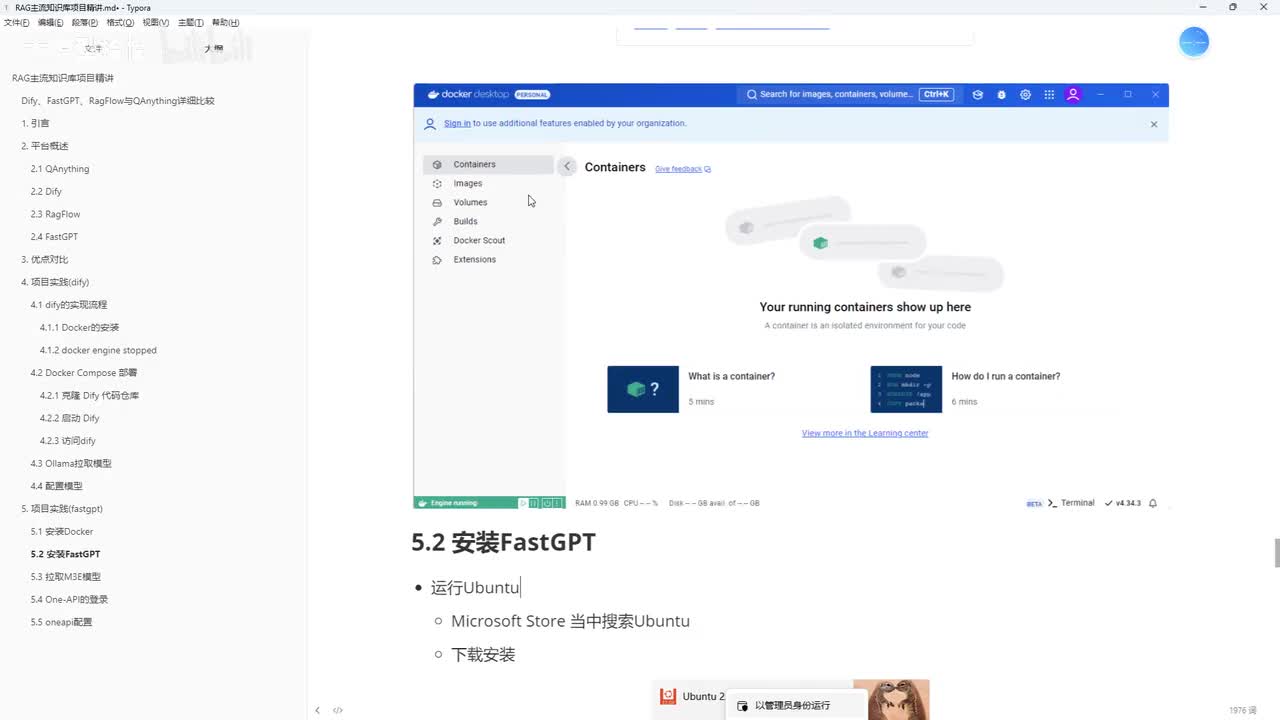Select outline entry 5.1 安装Docker
The width and height of the screenshot is (1280, 720).
(x=61, y=531)
